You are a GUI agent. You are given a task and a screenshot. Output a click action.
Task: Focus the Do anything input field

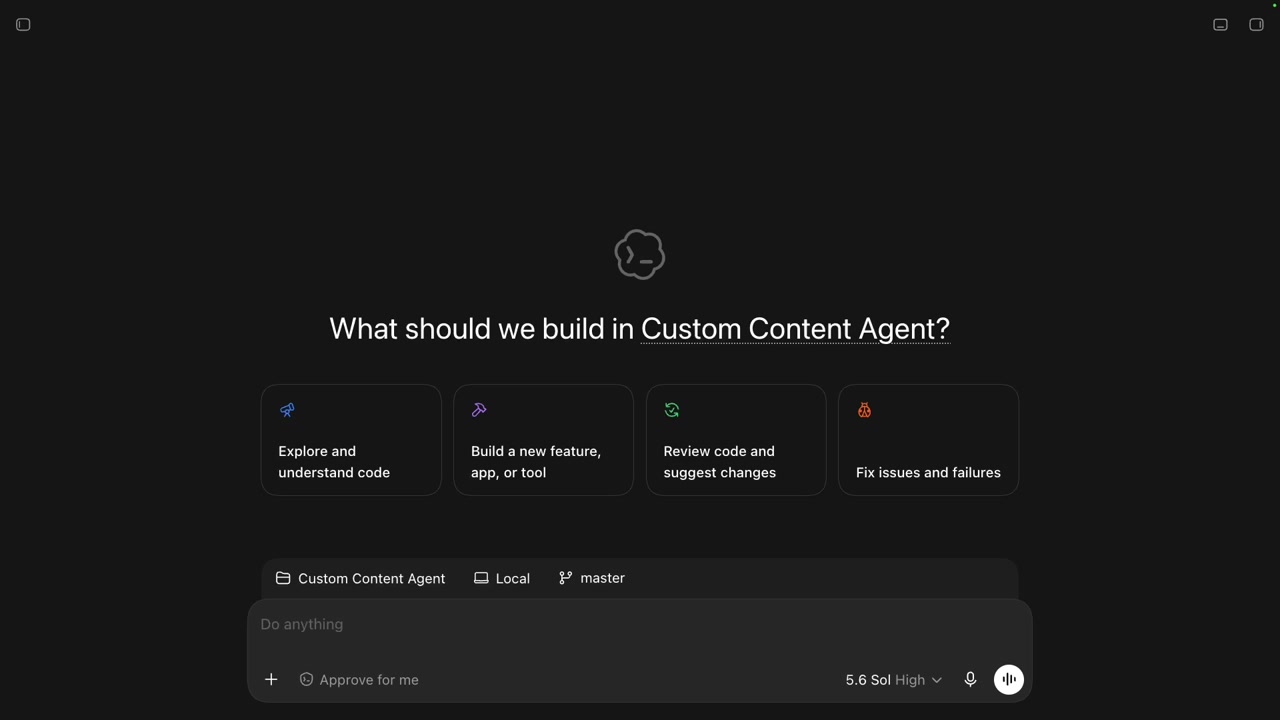640,624
